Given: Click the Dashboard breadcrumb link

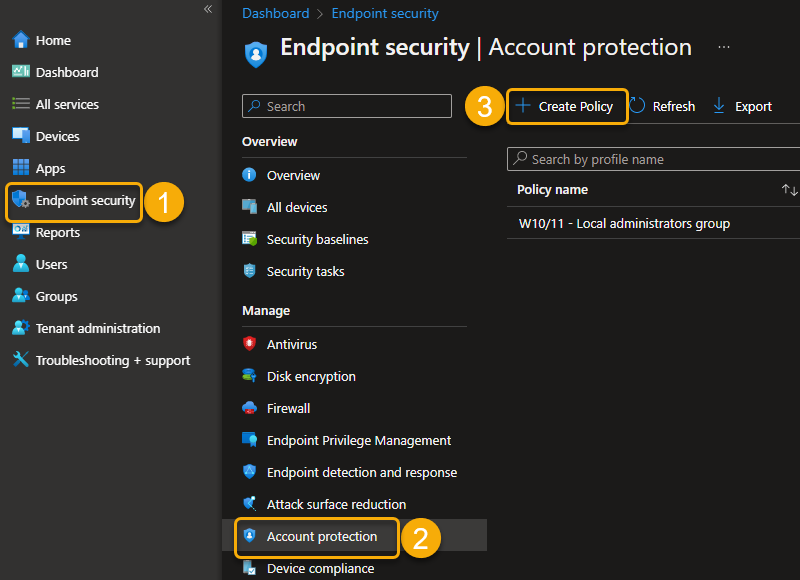Looking at the screenshot, I should pos(276,14).
